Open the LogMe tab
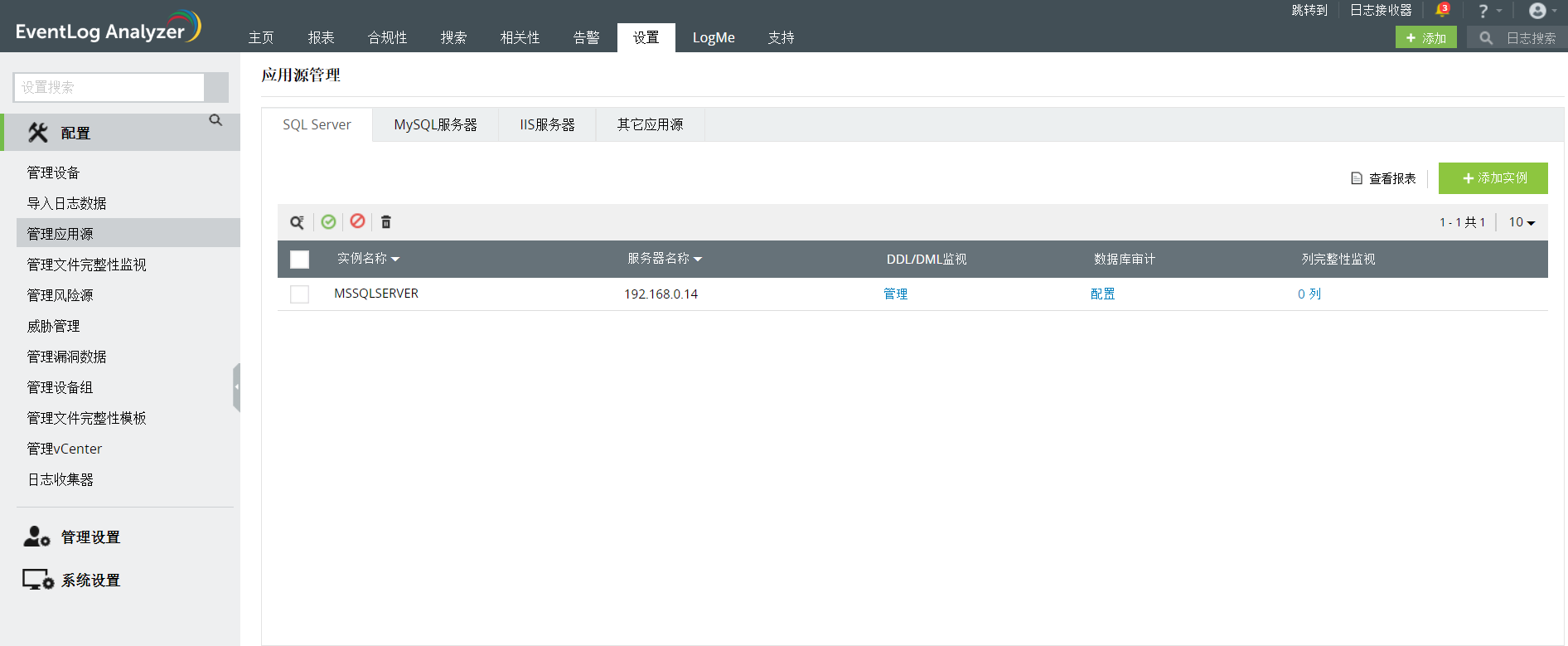 click(714, 37)
